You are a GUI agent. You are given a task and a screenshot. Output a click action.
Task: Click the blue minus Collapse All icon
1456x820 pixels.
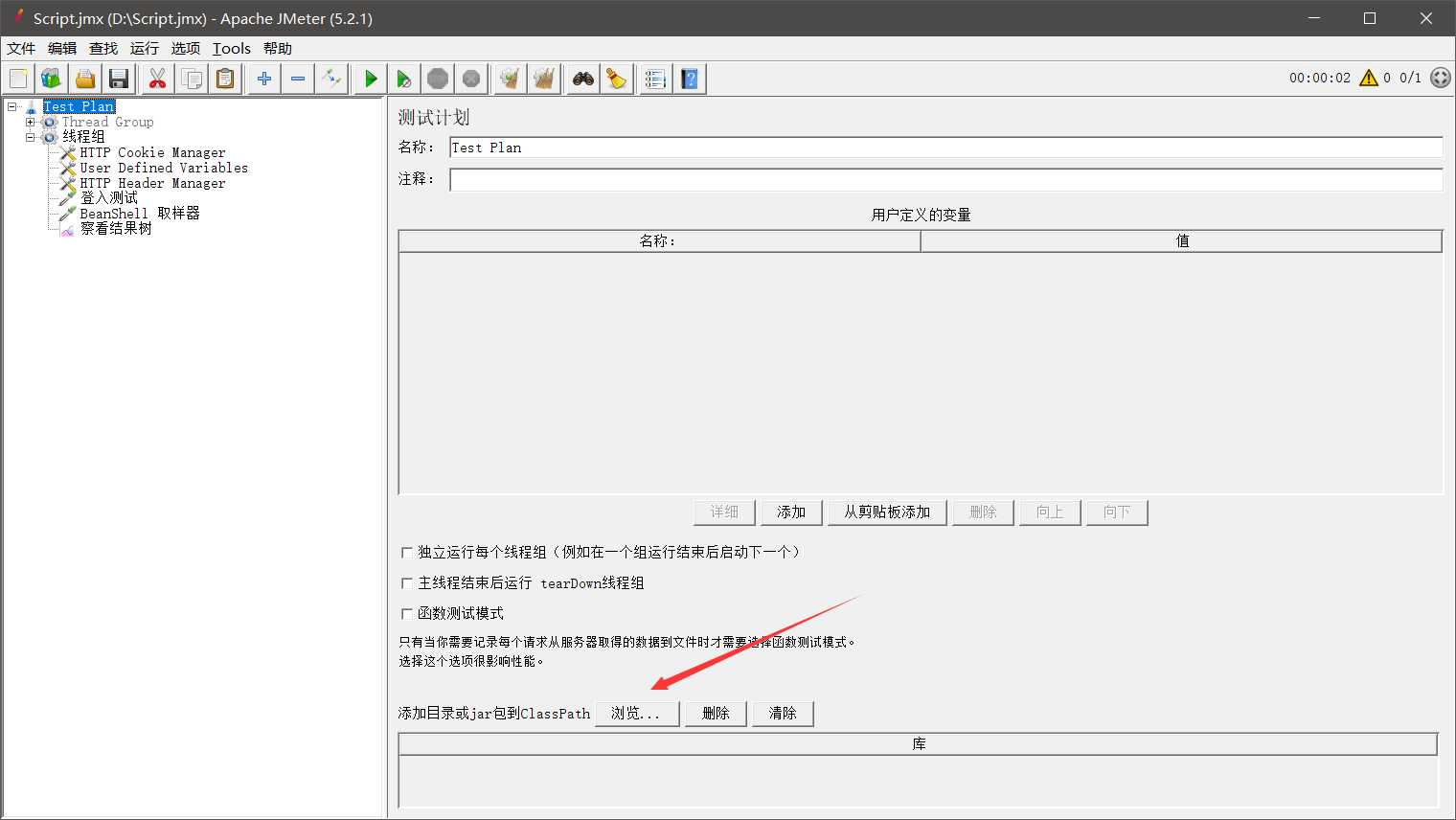pos(298,79)
